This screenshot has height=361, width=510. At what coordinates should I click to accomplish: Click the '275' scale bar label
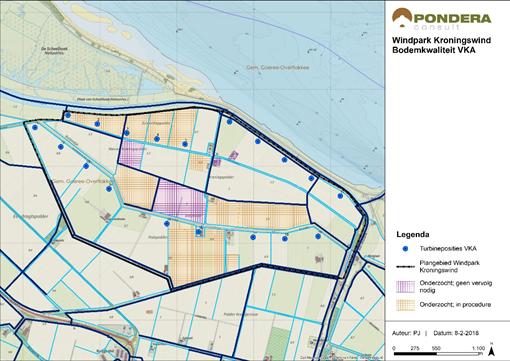(415, 348)
